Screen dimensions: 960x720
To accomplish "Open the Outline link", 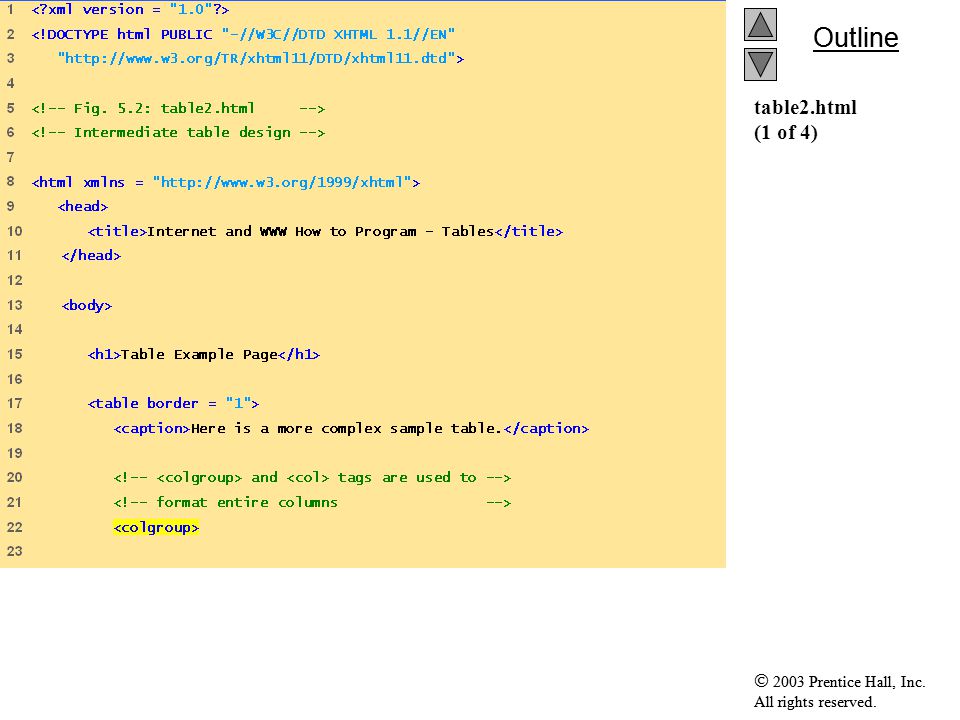I will [855, 38].
